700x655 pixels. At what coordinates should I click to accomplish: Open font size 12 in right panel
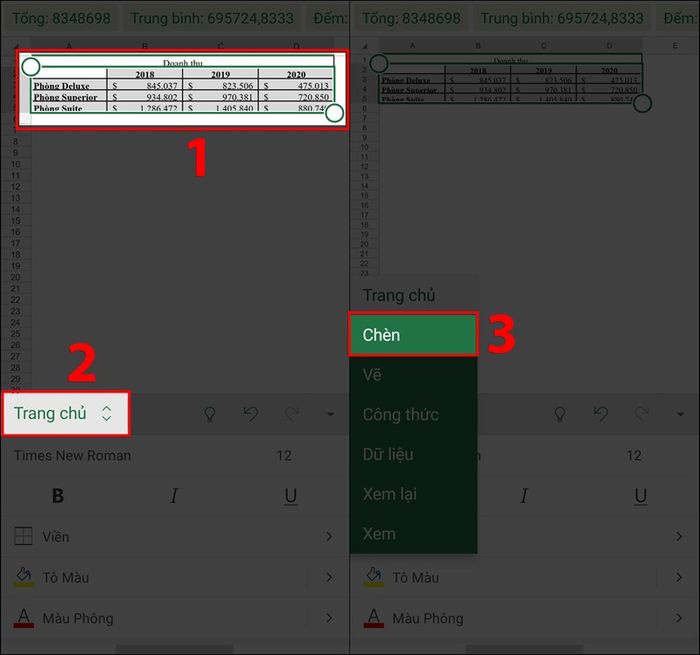click(x=634, y=455)
